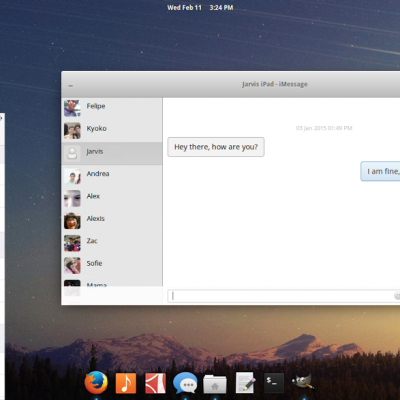Select the Zac contact name
400x400 pixels.
coord(92,241)
